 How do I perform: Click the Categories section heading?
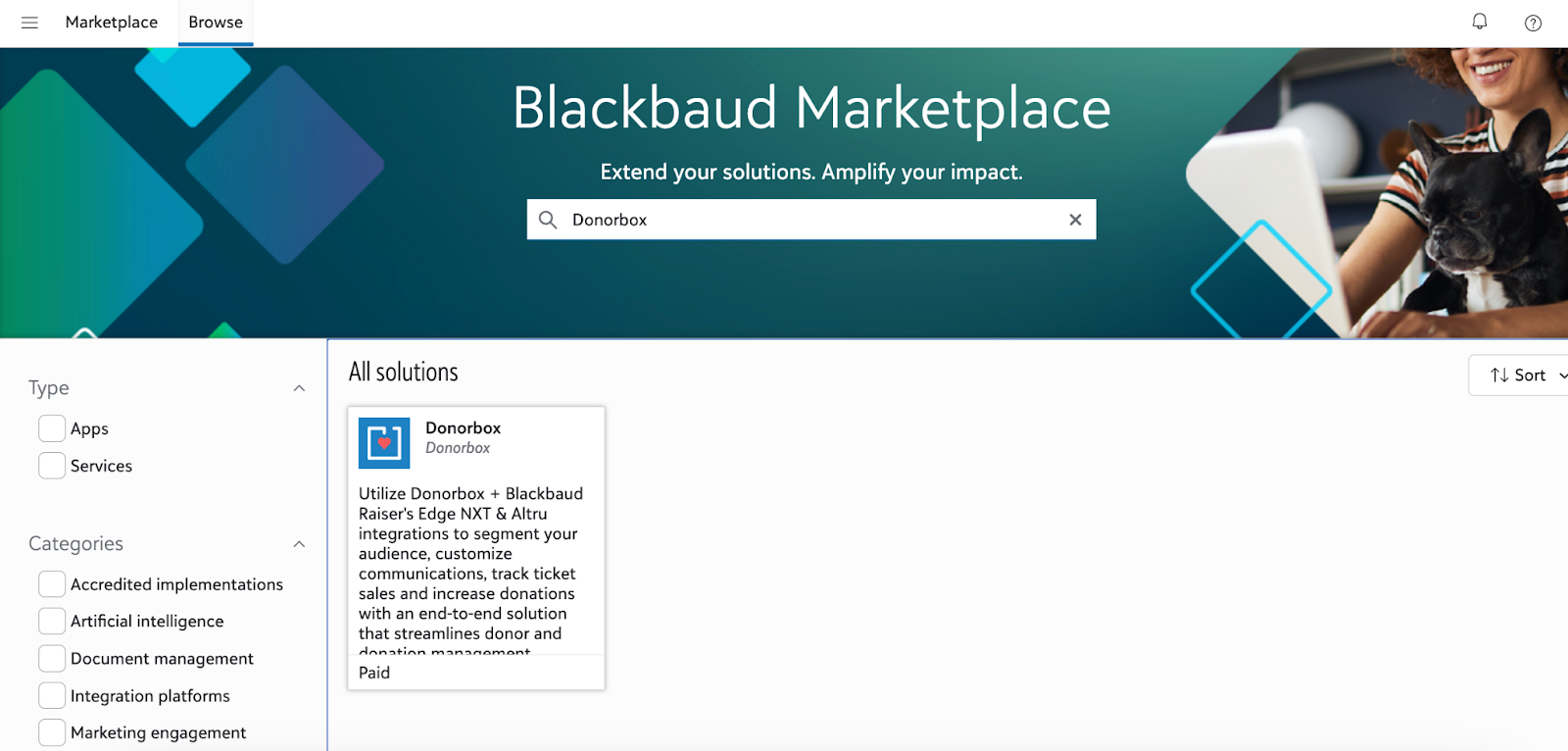[x=75, y=544]
